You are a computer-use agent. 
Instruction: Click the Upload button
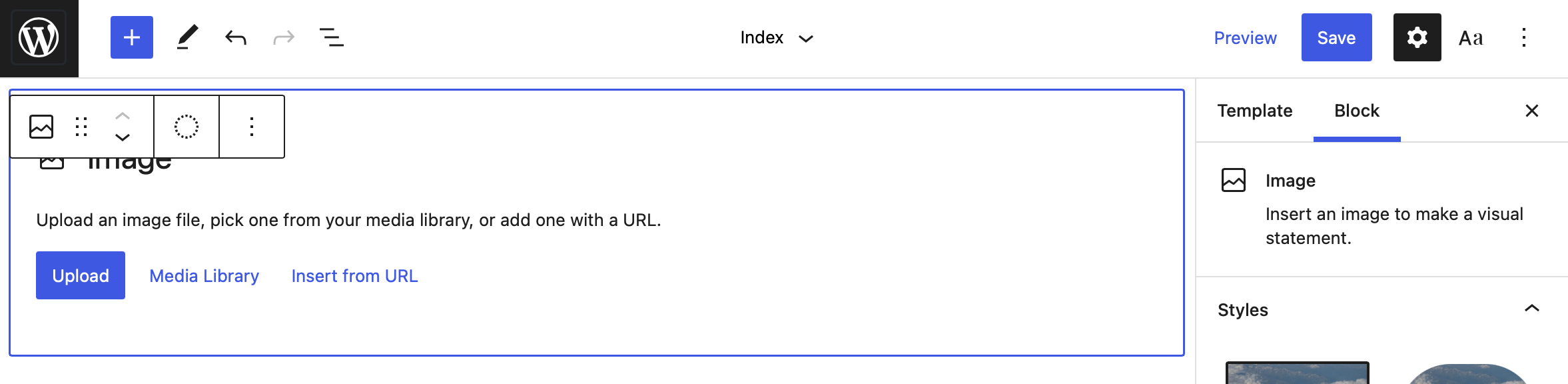coord(81,275)
